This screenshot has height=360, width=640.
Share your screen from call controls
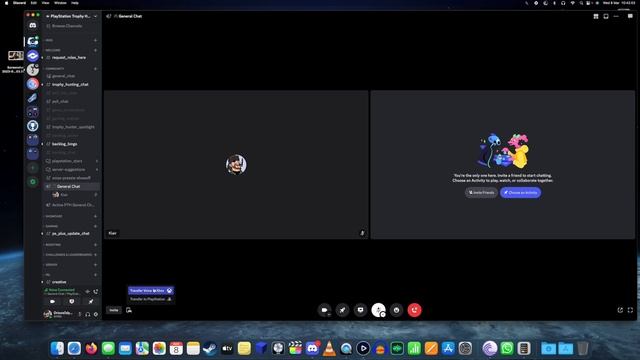pos(360,310)
